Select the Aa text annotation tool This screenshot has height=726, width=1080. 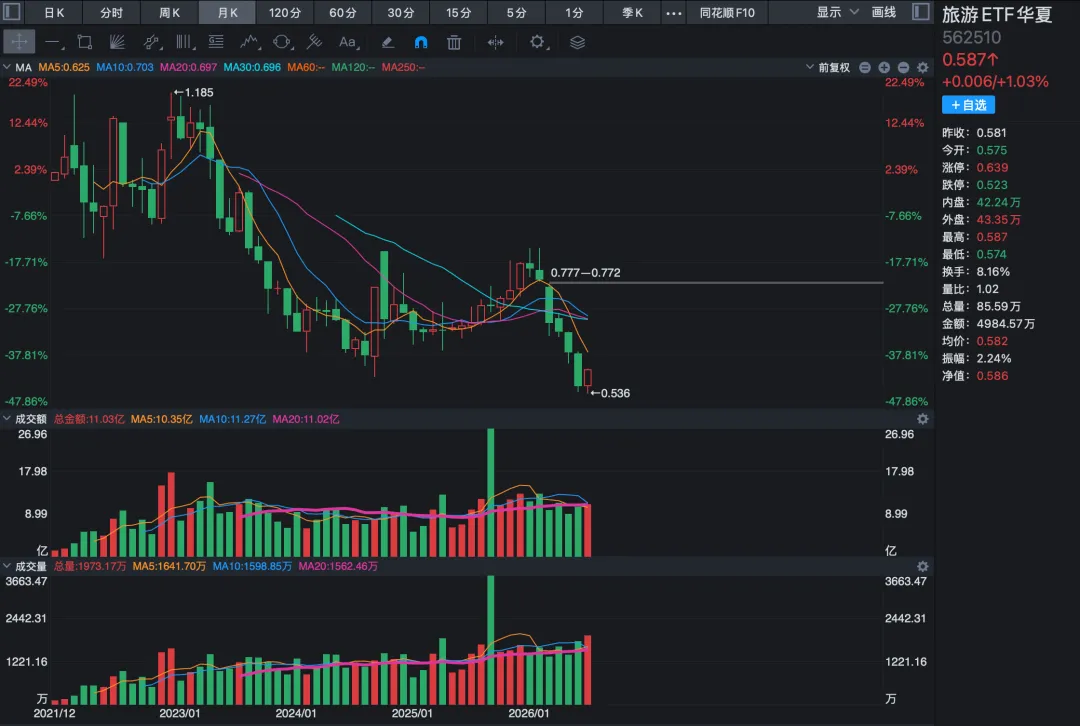(x=348, y=42)
